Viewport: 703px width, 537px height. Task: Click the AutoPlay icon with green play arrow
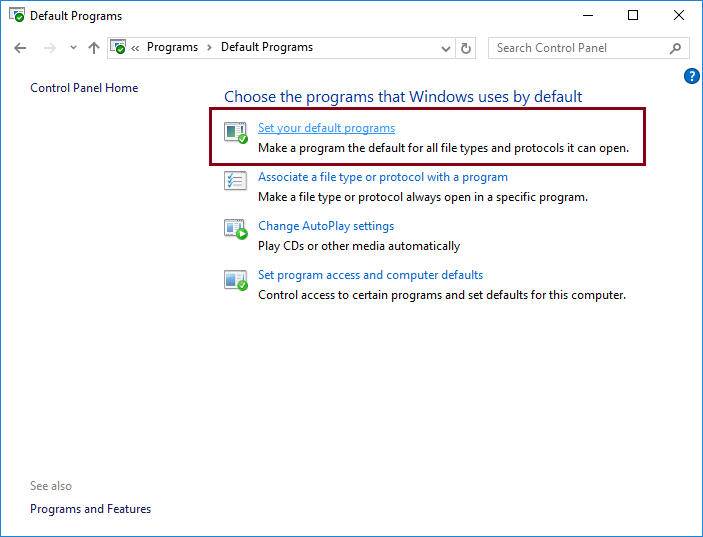pyautogui.click(x=235, y=231)
